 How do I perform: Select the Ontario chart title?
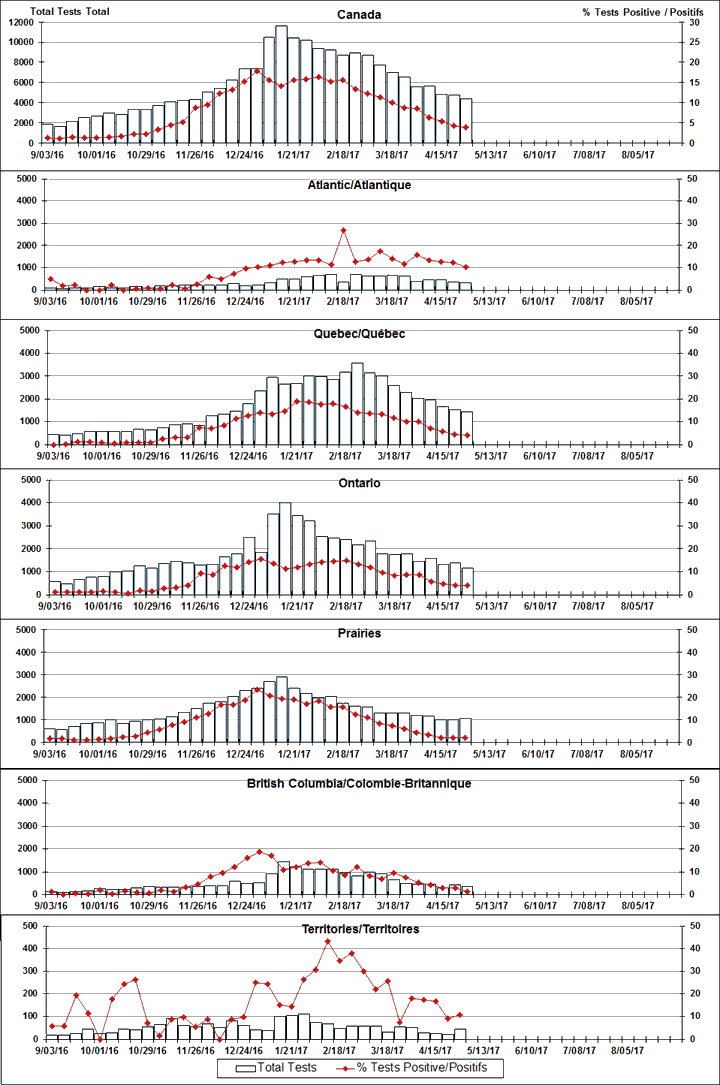click(359, 483)
